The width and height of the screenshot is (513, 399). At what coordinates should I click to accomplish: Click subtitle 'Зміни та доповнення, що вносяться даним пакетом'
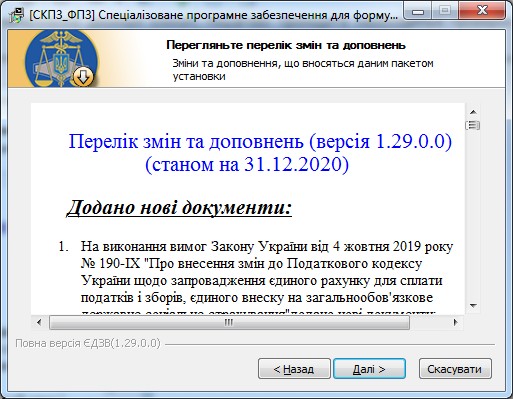(x=303, y=63)
